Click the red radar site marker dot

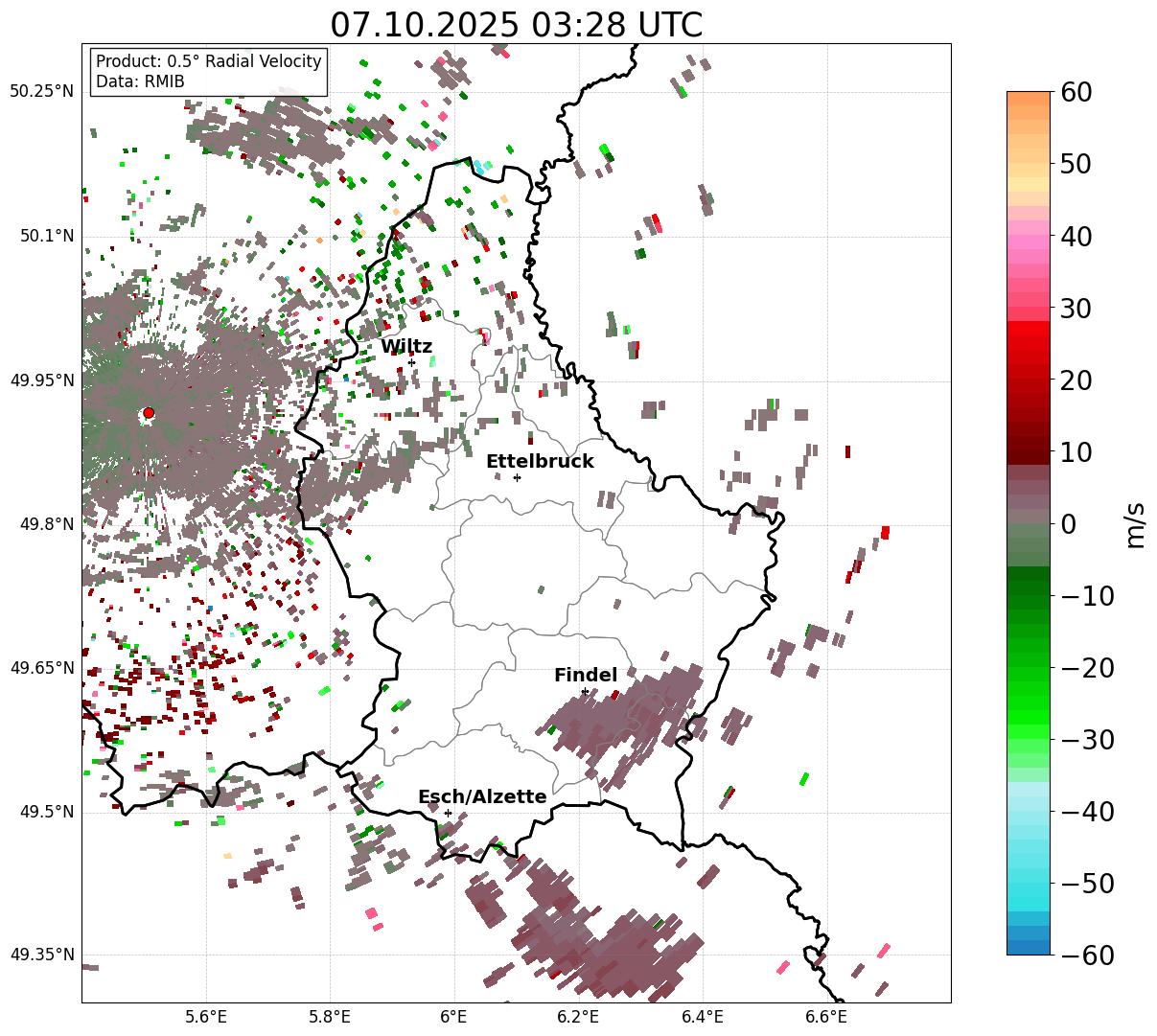148,413
